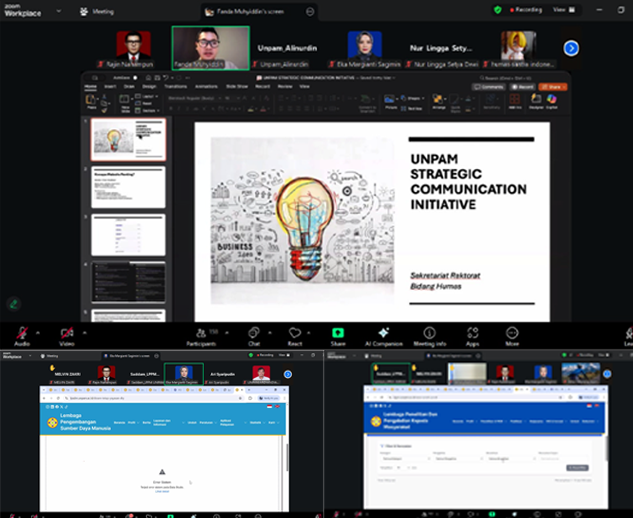Click the LPSDM page vertical scrollbar
Screen dimensions: 633x518
(287, 457)
